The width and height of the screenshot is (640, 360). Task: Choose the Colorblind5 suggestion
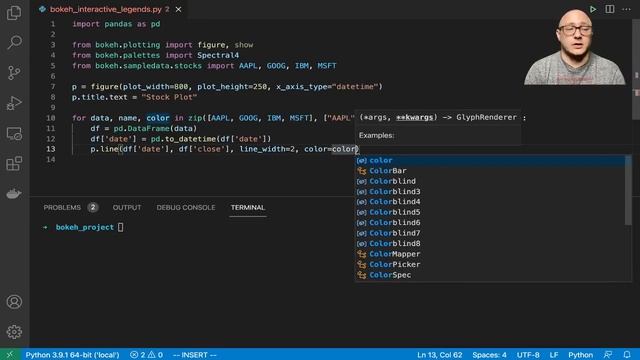[x=490, y=212]
